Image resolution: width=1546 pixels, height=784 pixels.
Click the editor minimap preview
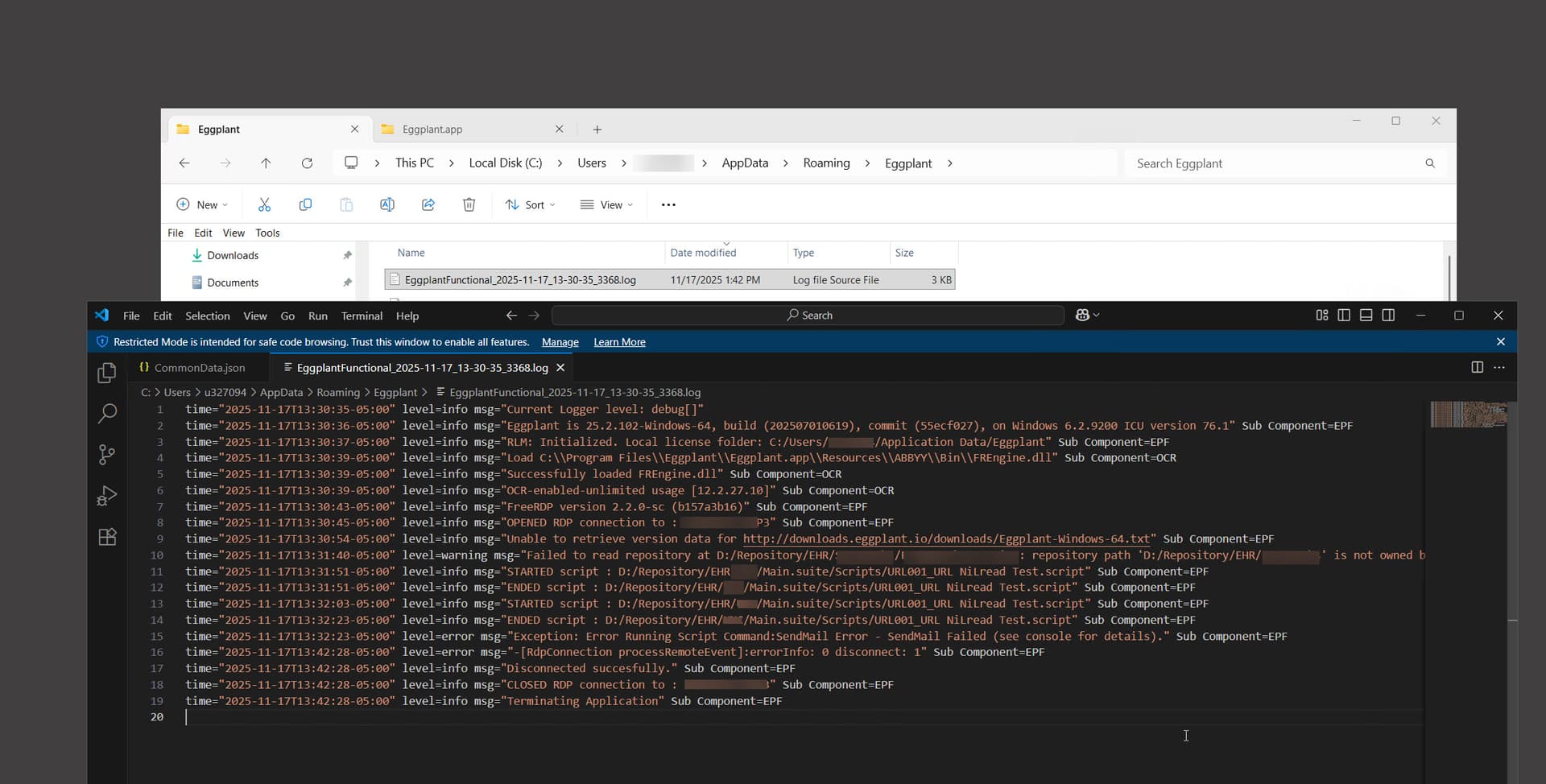click(x=1467, y=414)
